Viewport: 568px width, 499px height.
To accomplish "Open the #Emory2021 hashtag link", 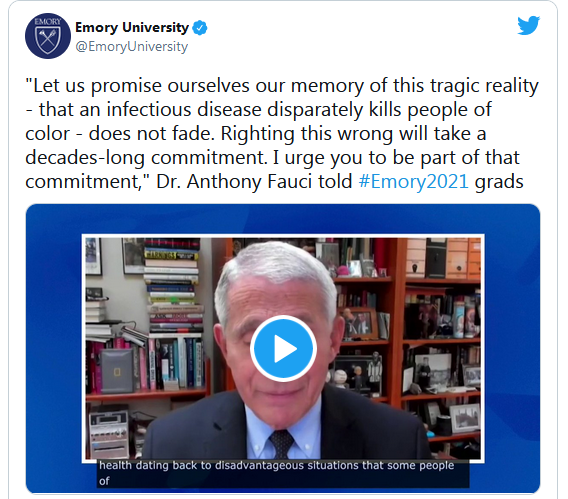I will click(x=413, y=181).
